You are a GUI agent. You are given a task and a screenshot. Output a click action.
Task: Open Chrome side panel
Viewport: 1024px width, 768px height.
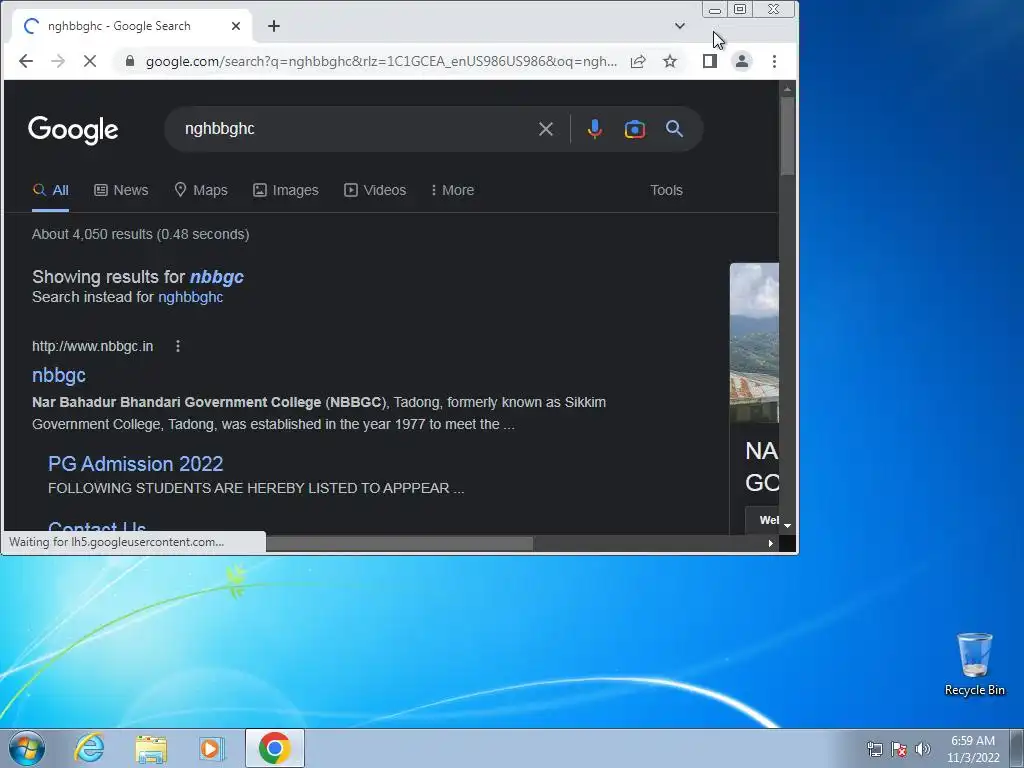[710, 61]
